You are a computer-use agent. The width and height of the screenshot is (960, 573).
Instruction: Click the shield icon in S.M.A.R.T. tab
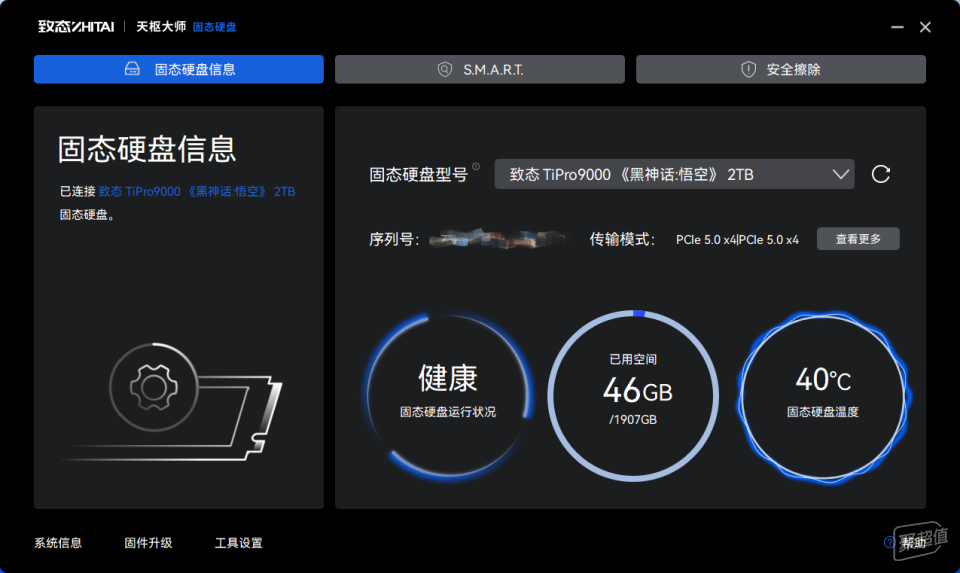(x=444, y=69)
